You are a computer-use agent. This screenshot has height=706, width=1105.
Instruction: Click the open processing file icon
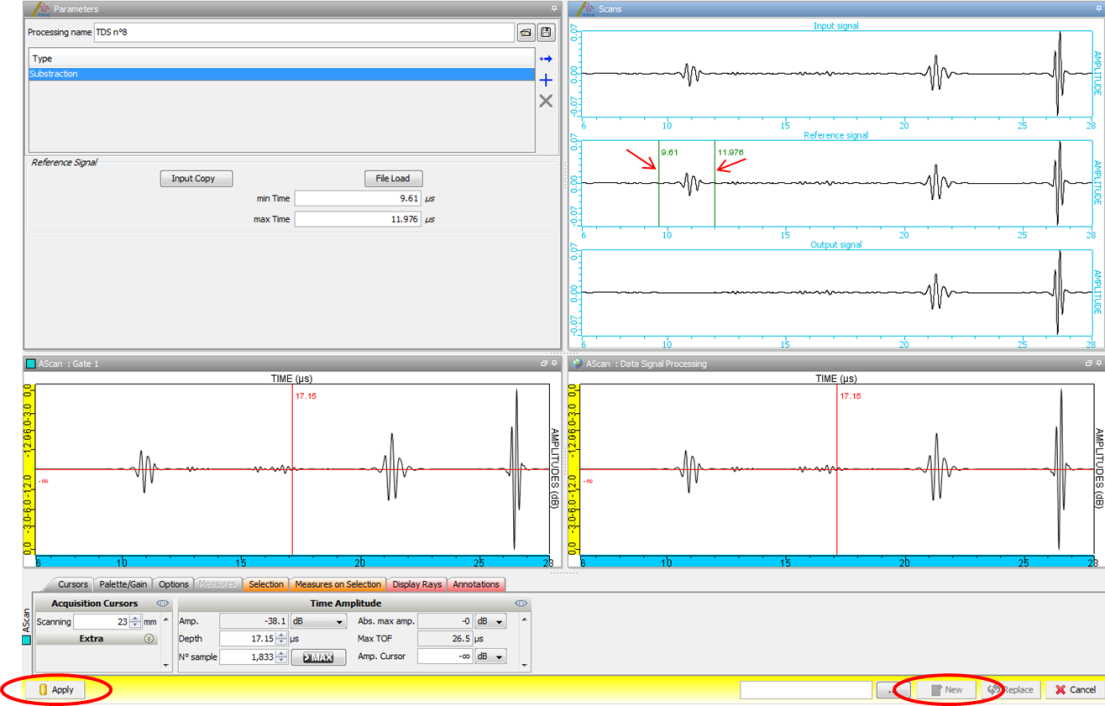[526, 33]
